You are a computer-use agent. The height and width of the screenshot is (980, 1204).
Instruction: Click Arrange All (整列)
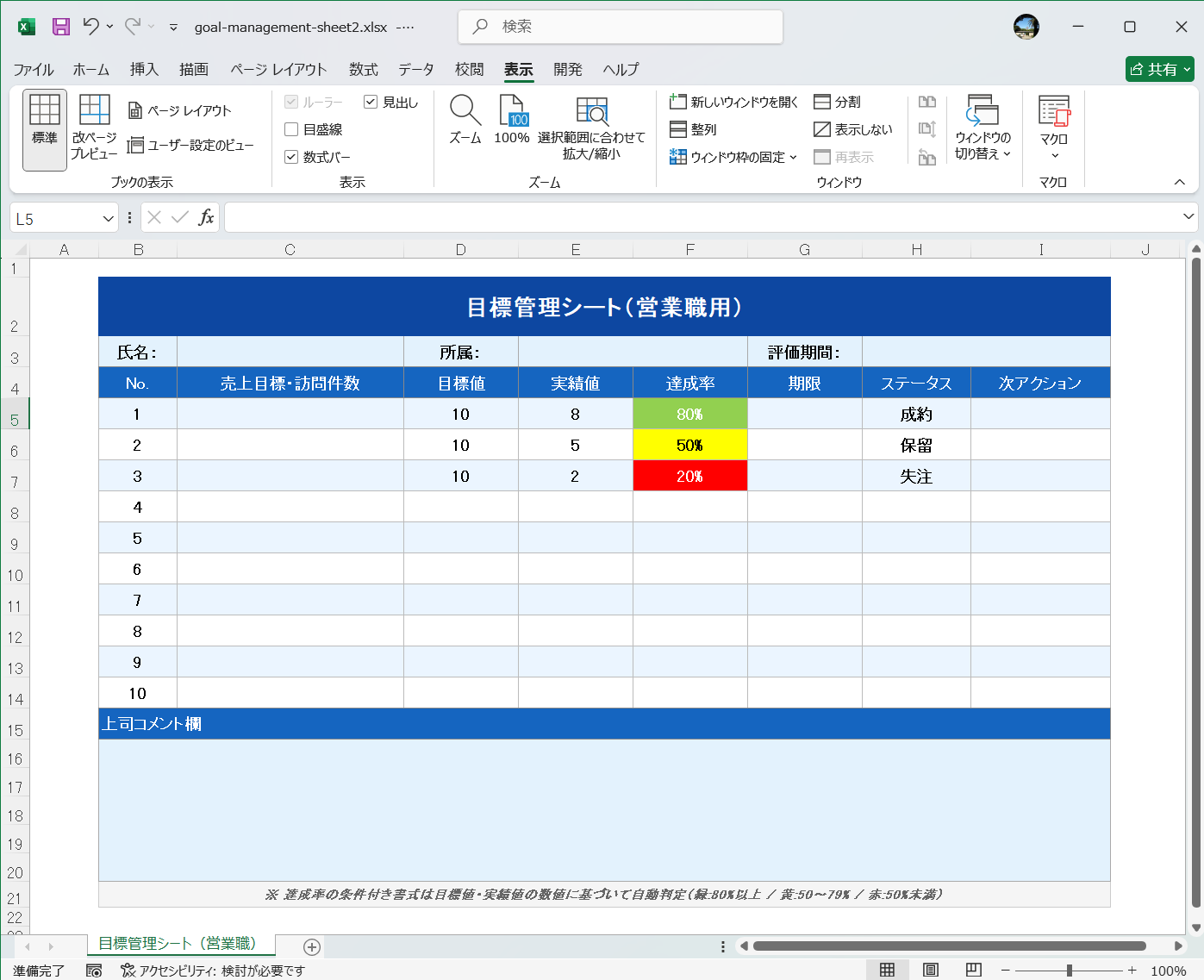694,129
